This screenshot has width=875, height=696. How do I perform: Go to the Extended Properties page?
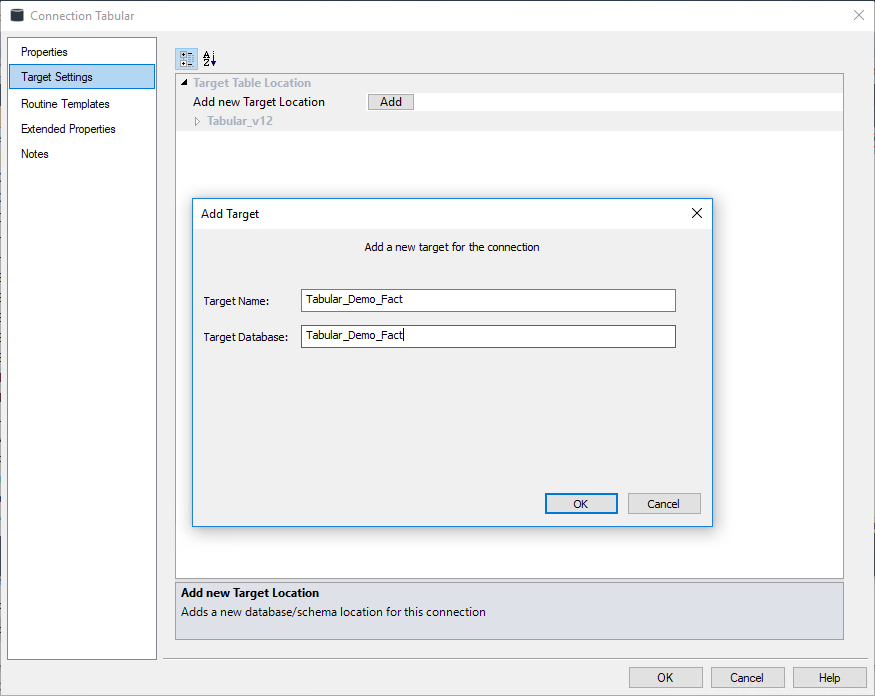coord(68,129)
